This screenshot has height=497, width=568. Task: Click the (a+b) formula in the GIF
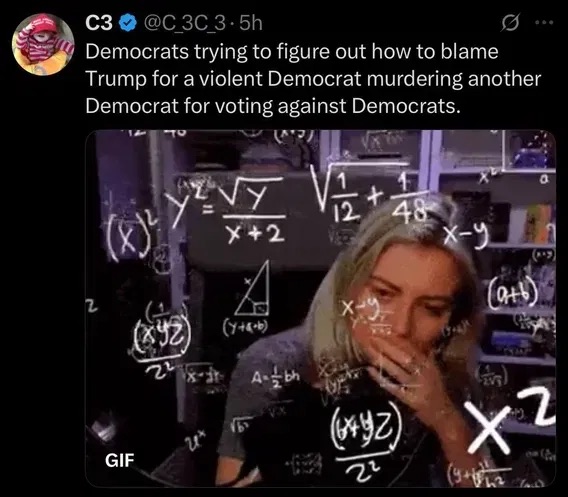point(514,292)
